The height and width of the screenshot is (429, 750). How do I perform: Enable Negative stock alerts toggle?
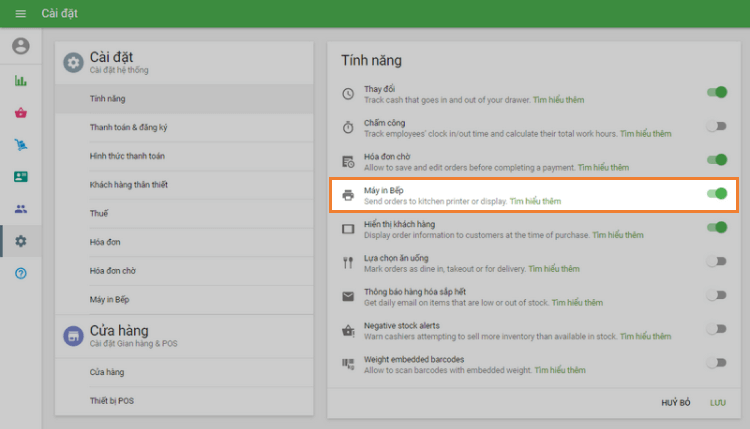(x=716, y=328)
